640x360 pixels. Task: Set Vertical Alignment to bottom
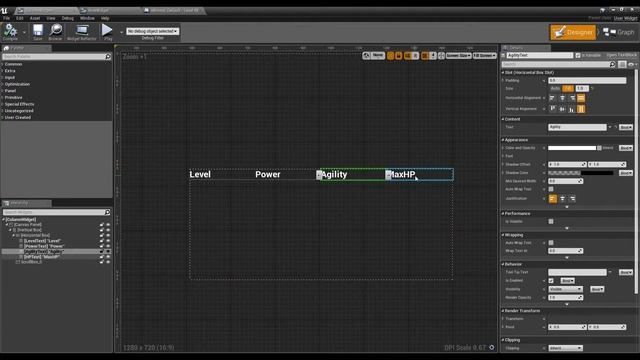(x=572, y=109)
